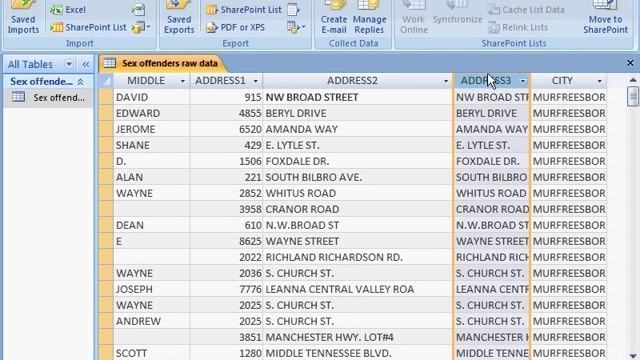
Task: Click Cache List Data
Action: click(526, 10)
